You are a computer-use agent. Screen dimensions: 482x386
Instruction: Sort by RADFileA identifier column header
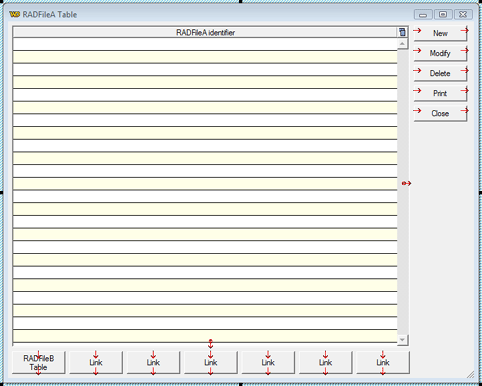pos(205,32)
